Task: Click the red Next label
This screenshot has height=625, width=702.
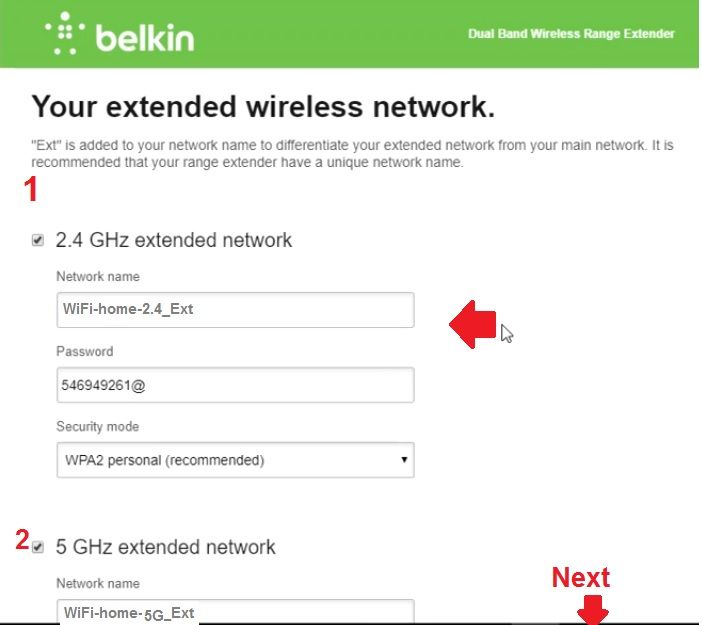Action: pos(580,578)
